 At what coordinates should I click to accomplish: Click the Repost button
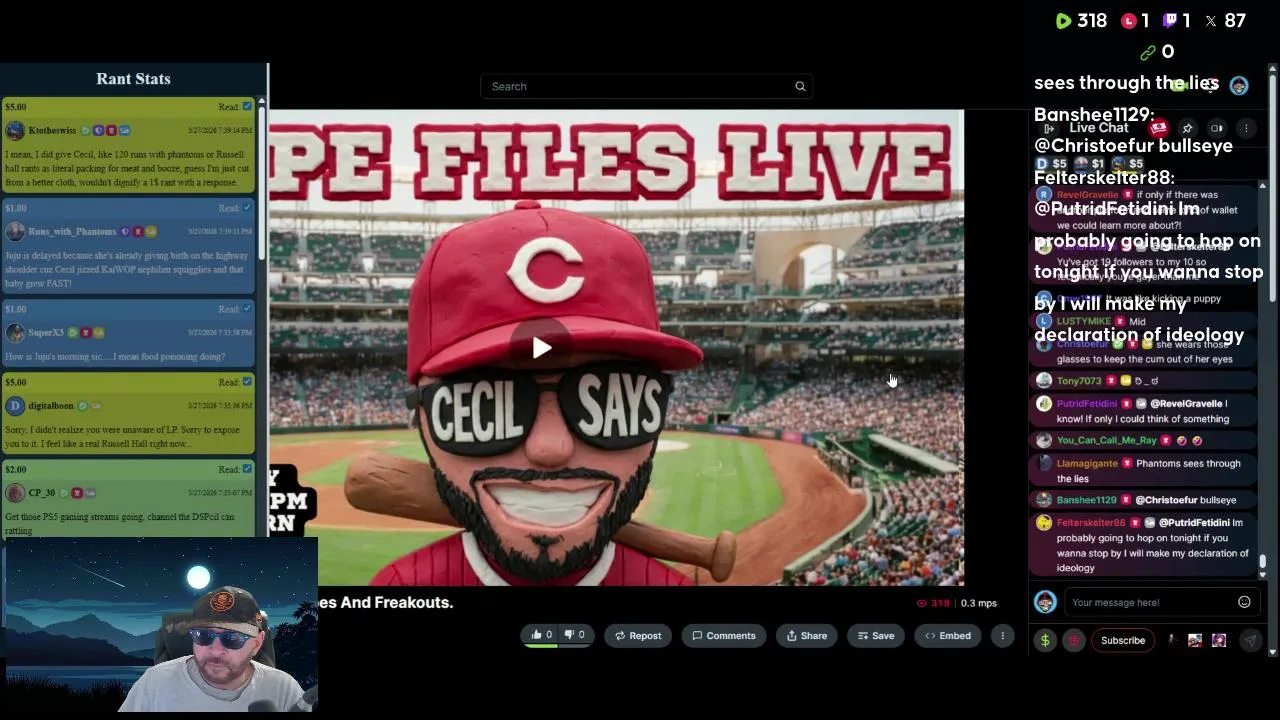pos(638,636)
